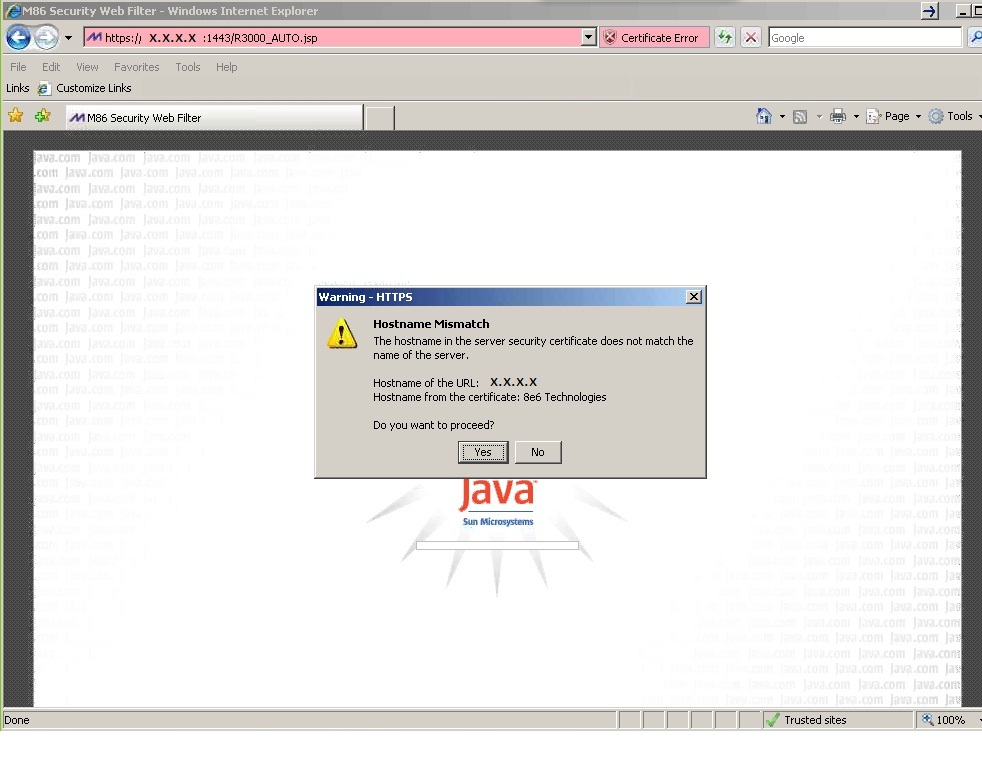Click the Refresh page icon
The width and height of the screenshot is (982, 779).
(724, 38)
